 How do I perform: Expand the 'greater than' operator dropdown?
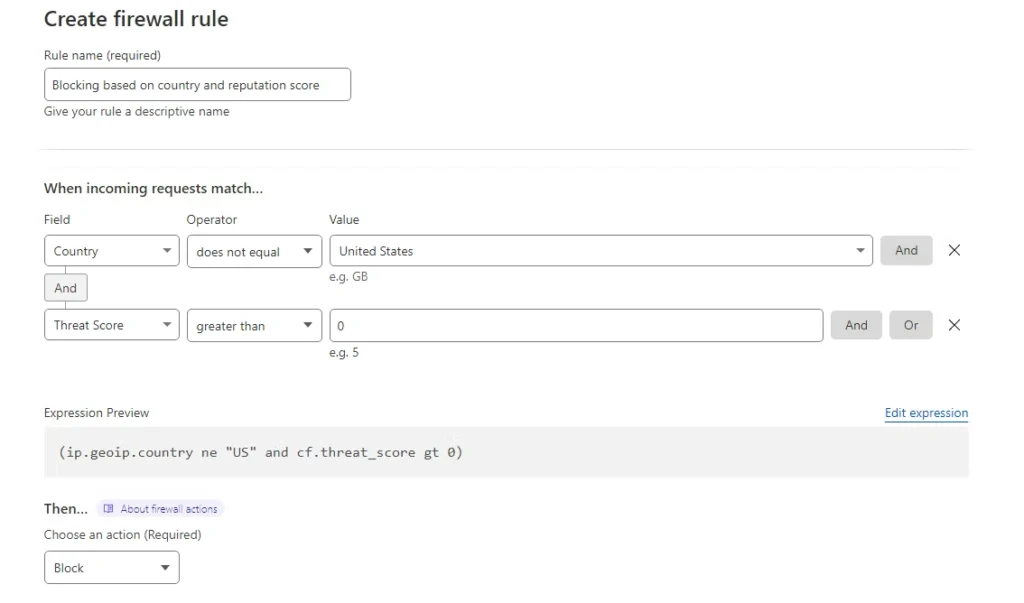[x=254, y=325]
